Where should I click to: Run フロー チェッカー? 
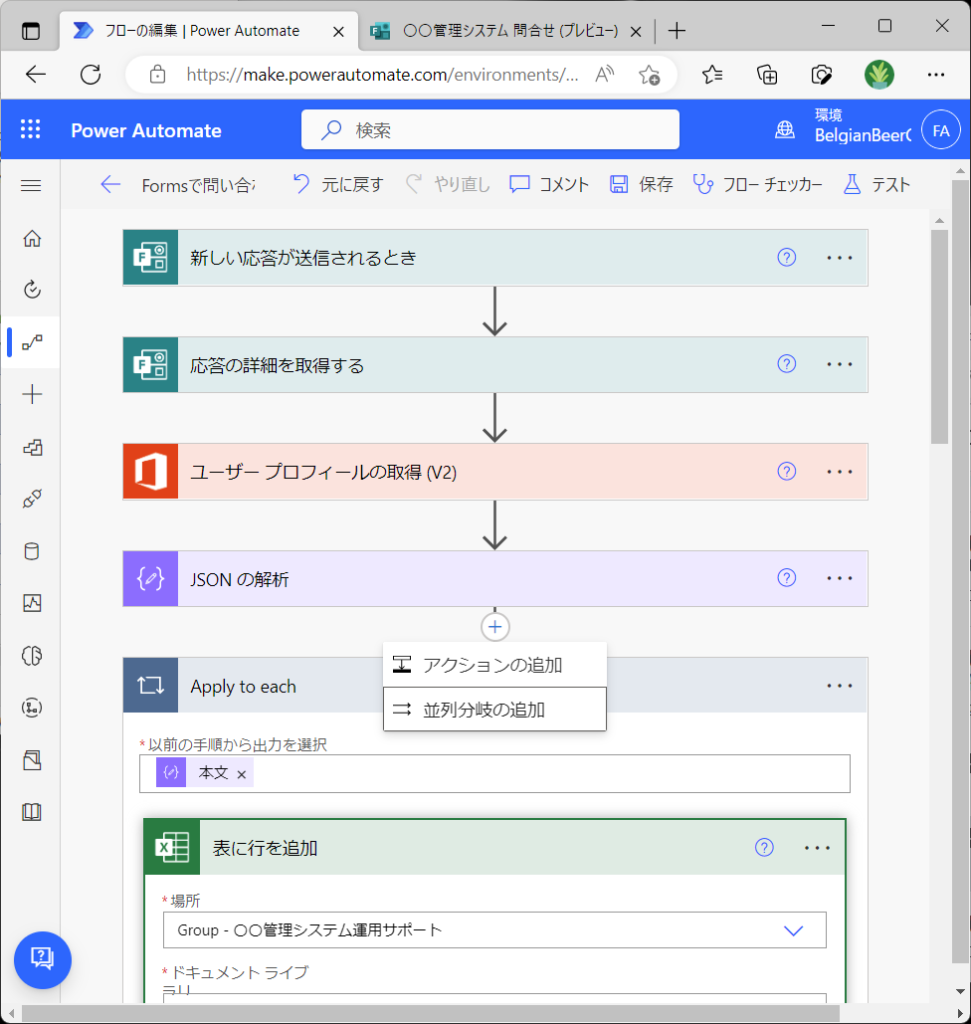pos(757,185)
